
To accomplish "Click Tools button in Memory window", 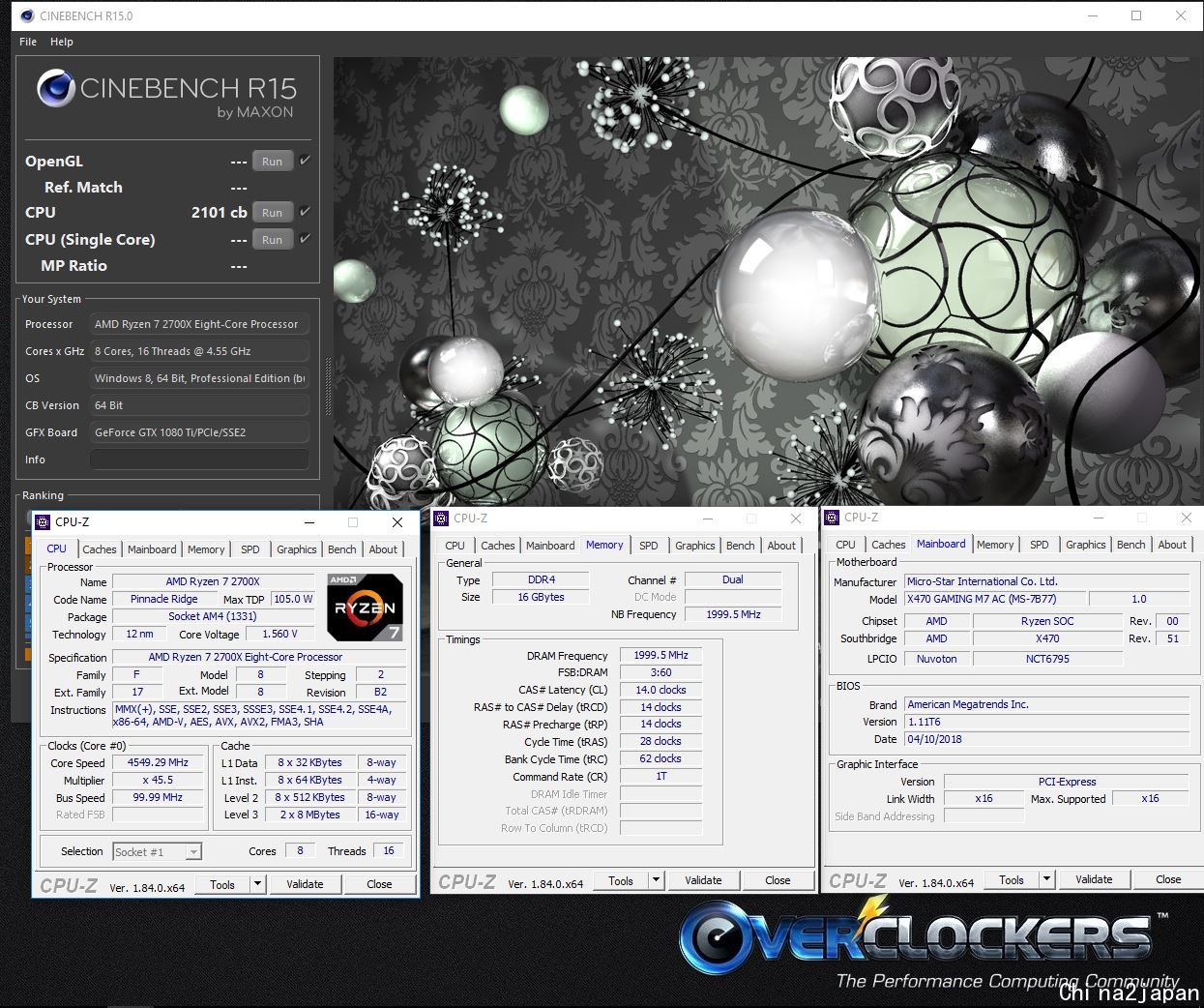I will (621, 879).
